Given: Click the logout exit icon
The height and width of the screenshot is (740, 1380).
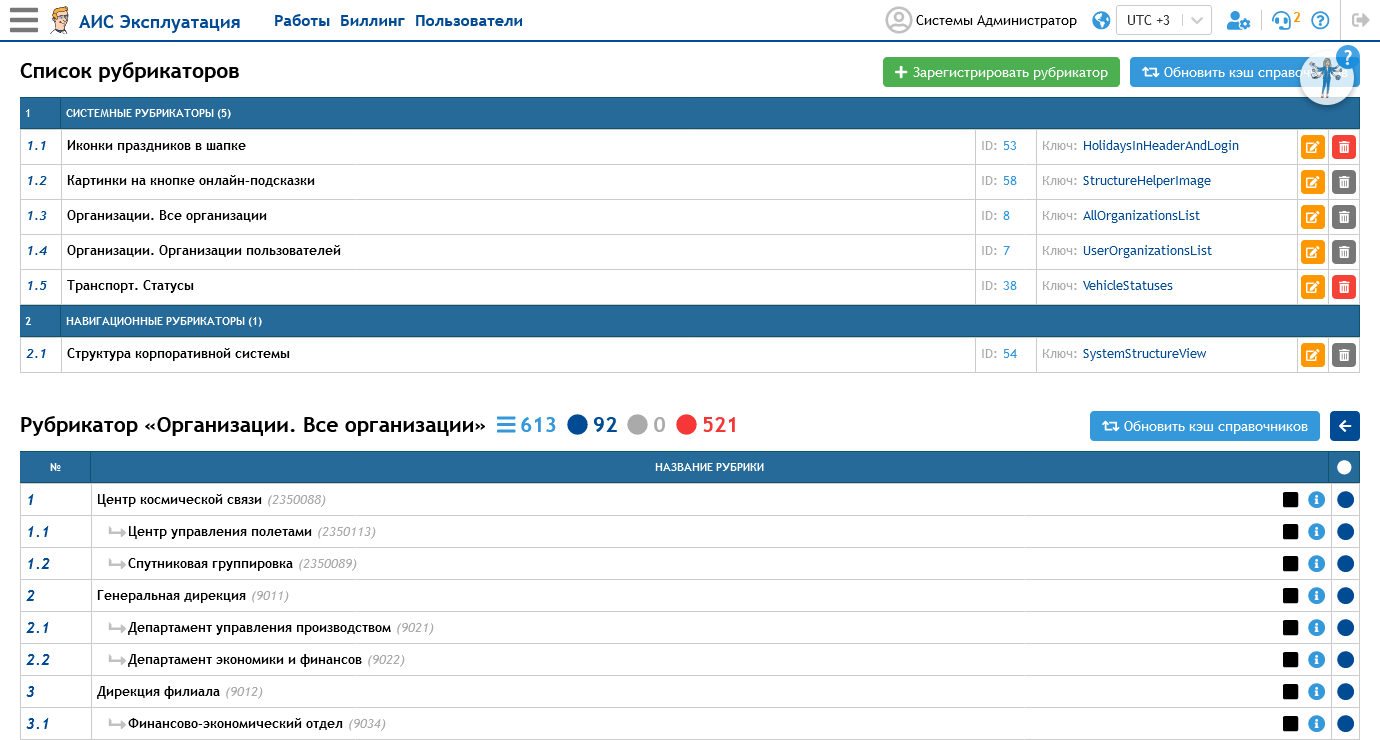Looking at the screenshot, I should [1360, 20].
